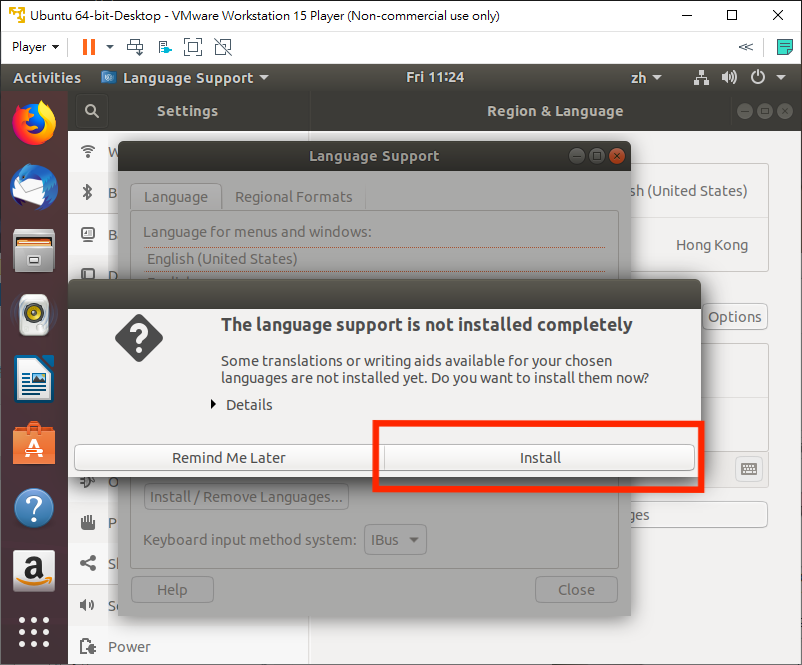
Task: Click Hong Kong formats row
Action: click(x=699, y=245)
